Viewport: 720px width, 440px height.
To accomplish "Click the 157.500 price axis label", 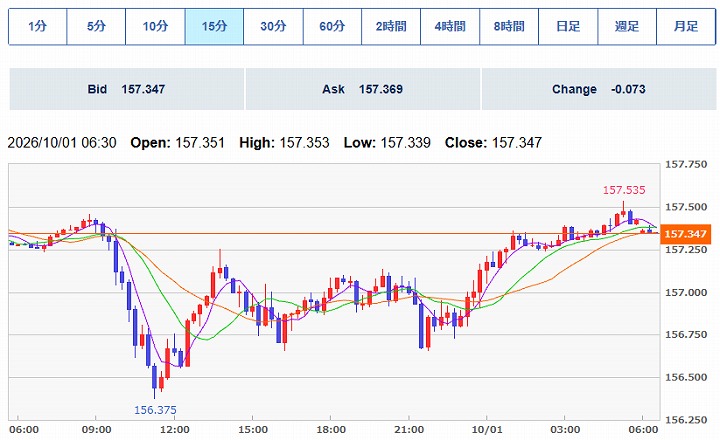I will [x=686, y=207].
